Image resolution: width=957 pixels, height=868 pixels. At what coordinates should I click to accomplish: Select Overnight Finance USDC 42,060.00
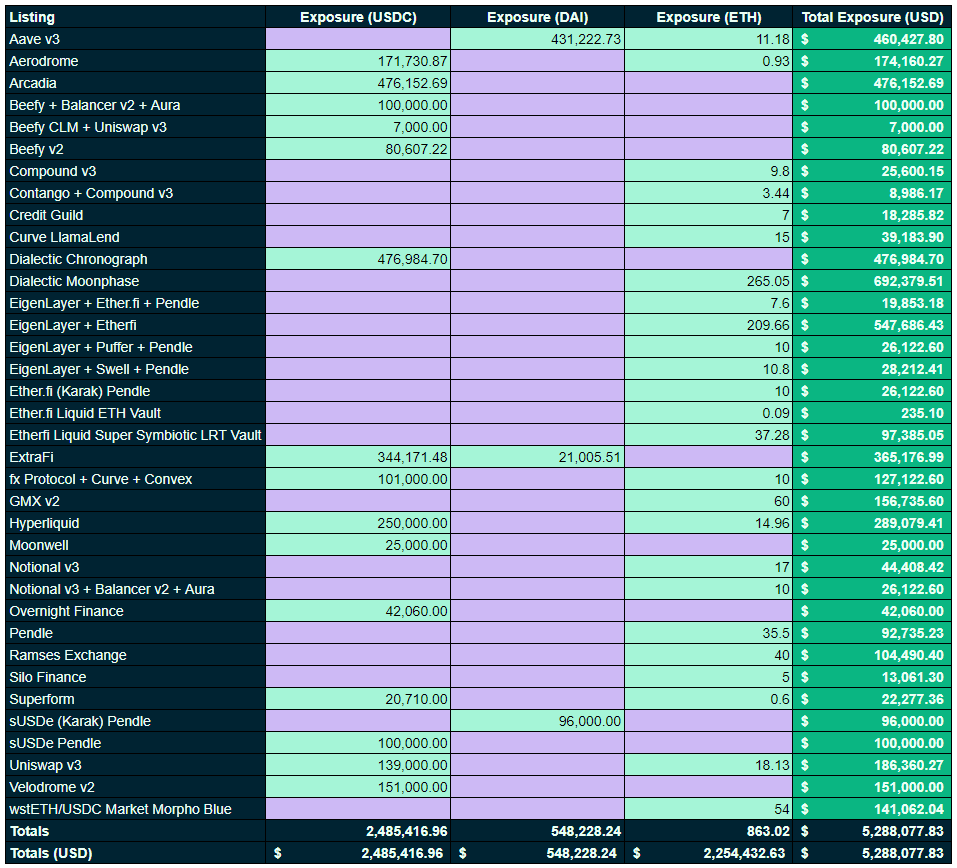click(x=358, y=610)
